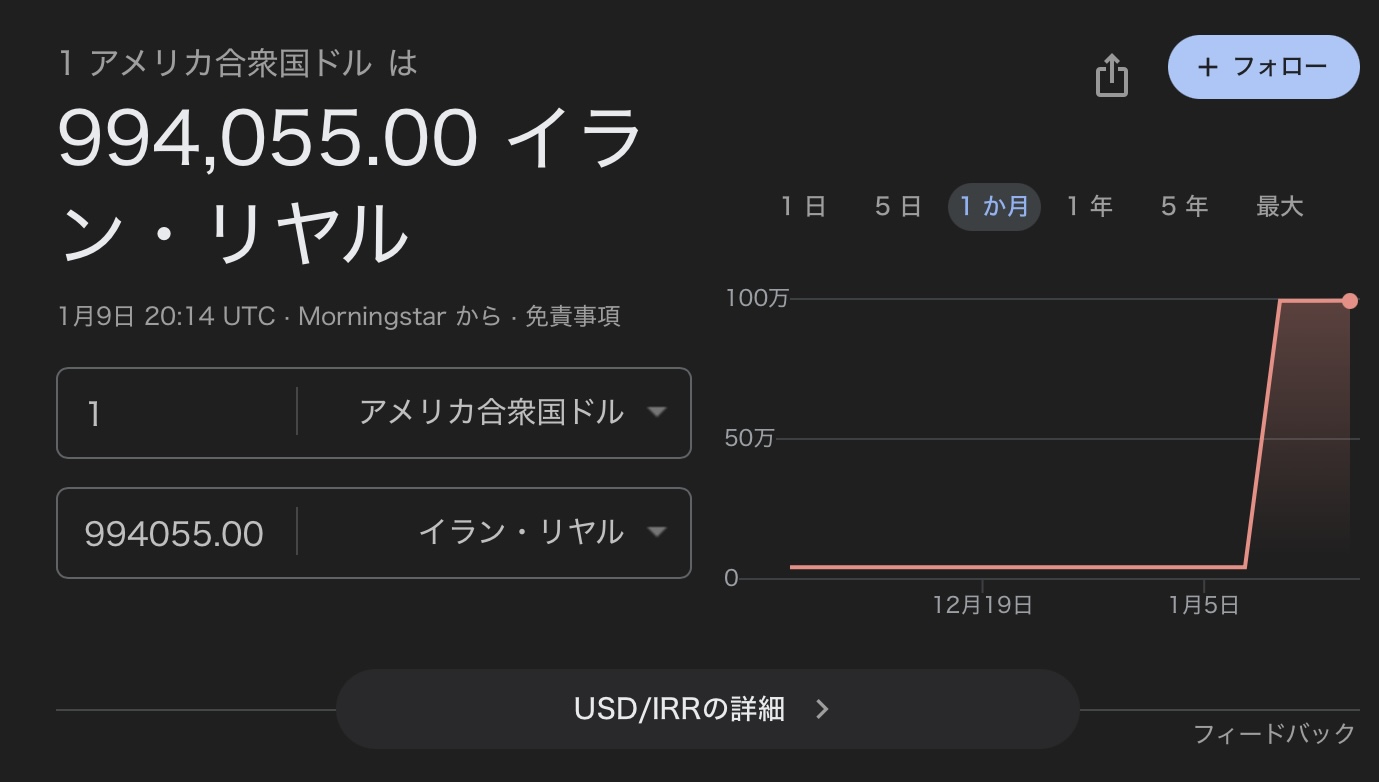Click the arrow beside アメリカ合衆国ドル

[x=656, y=412]
